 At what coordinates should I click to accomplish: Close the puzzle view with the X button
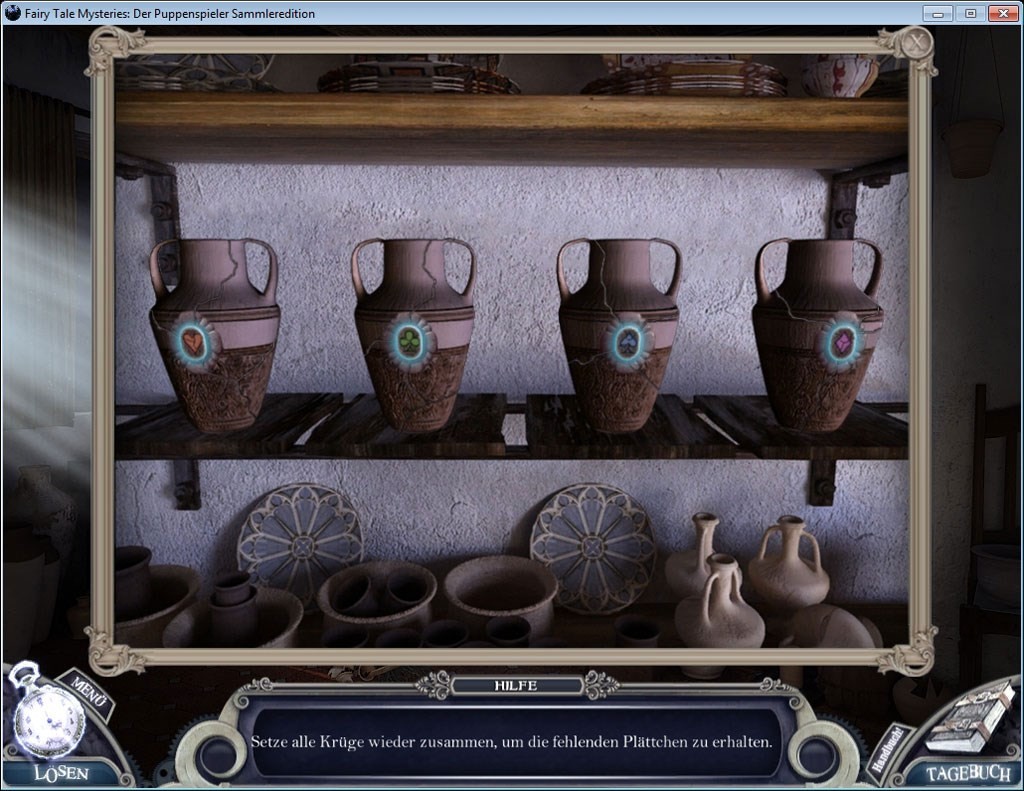click(x=917, y=43)
